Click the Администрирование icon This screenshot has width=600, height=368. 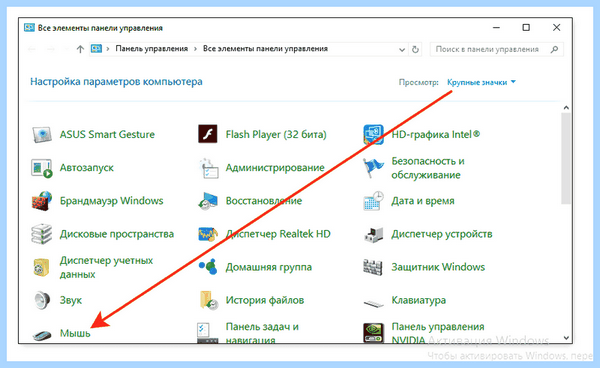[x=209, y=168]
